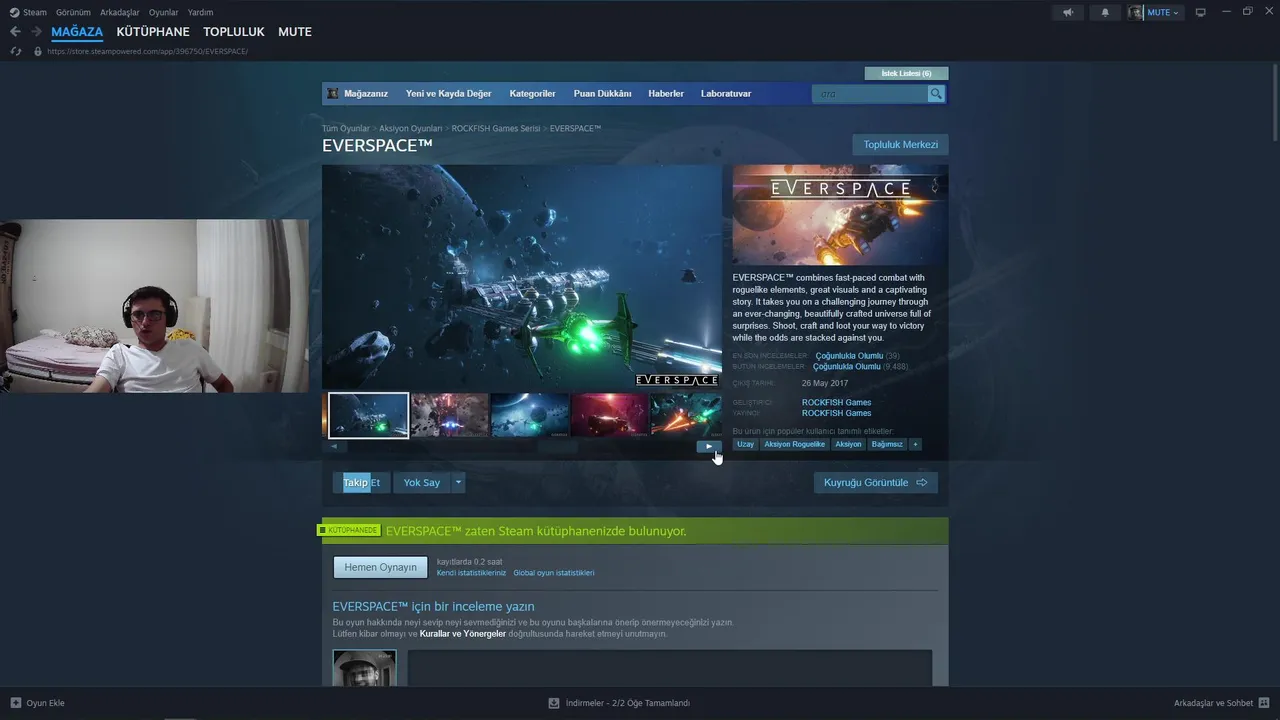
Task: Click the Uzay tag
Action: (745, 444)
